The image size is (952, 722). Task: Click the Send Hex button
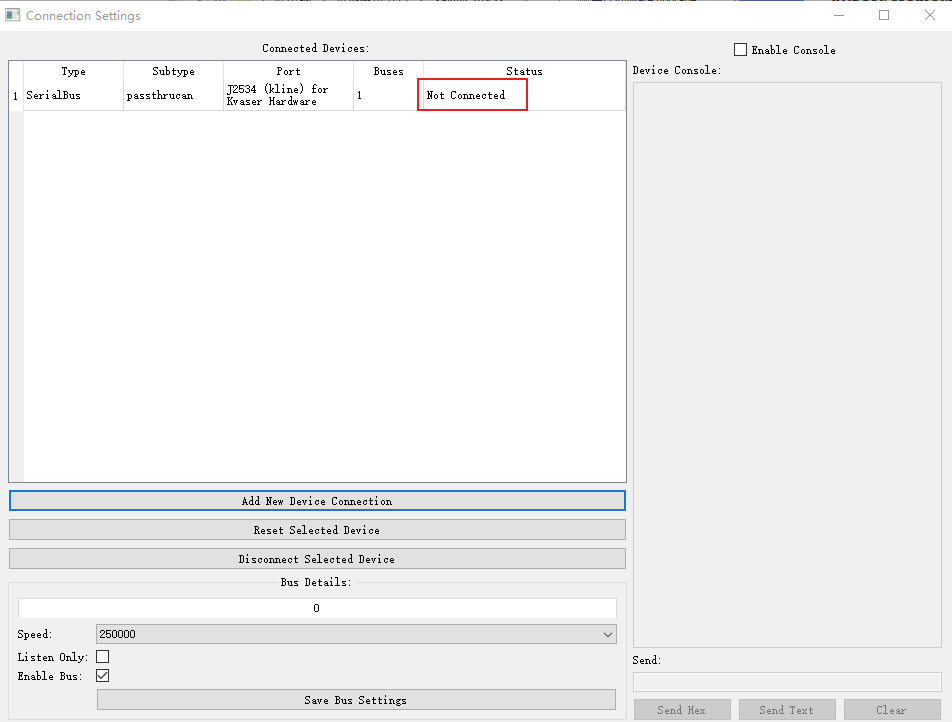(x=682, y=710)
